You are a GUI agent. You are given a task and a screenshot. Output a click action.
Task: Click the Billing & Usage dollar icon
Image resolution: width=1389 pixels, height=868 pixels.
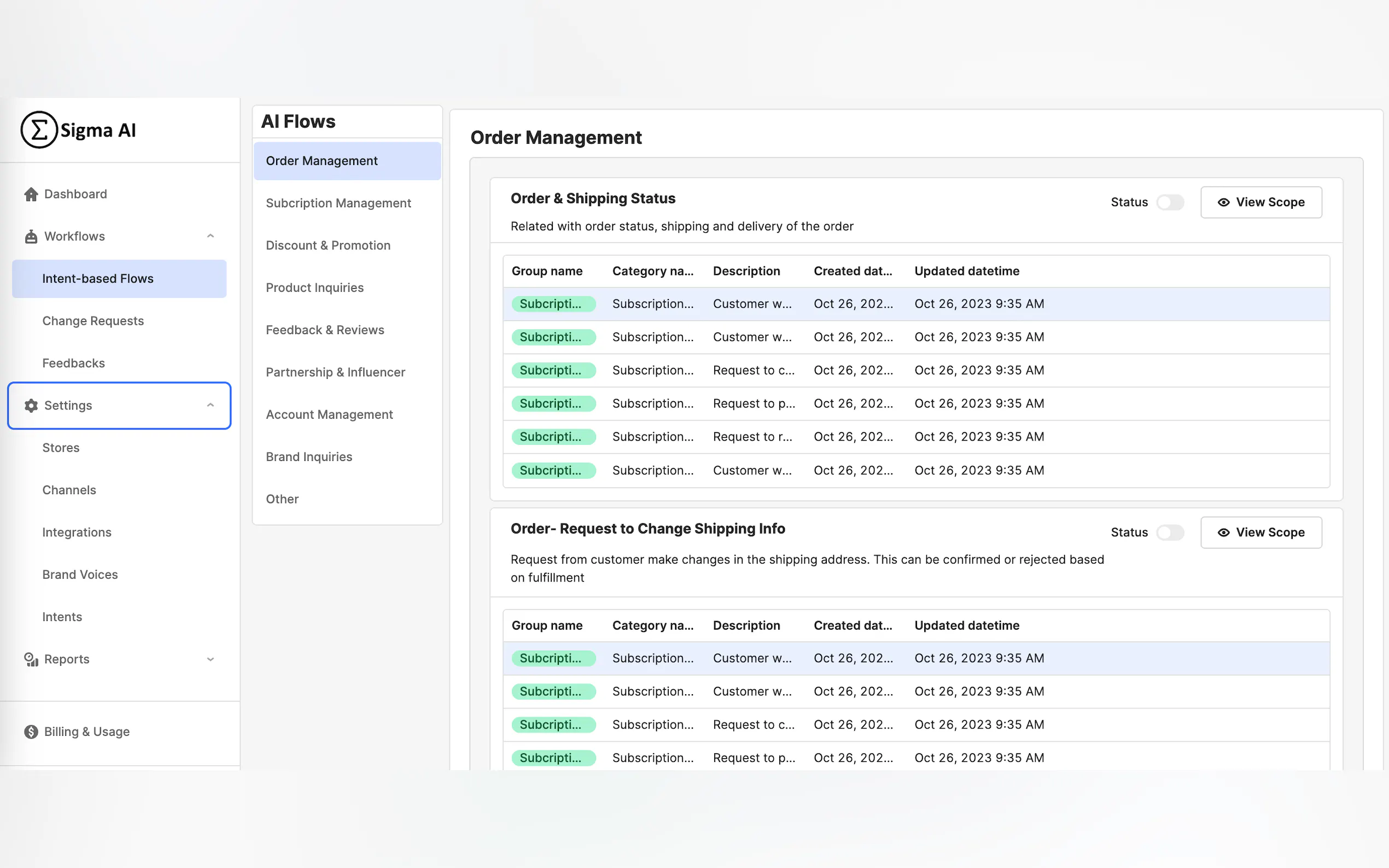tap(31, 731)
